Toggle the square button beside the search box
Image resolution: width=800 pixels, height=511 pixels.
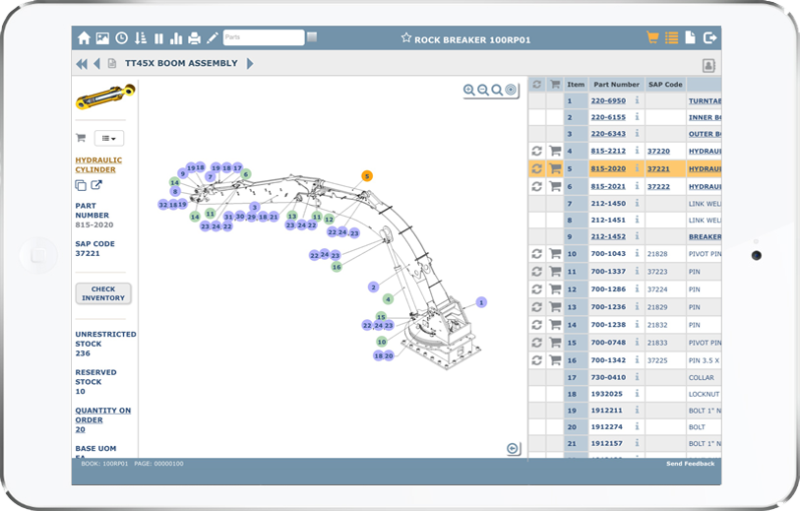[x=312, y=38]
